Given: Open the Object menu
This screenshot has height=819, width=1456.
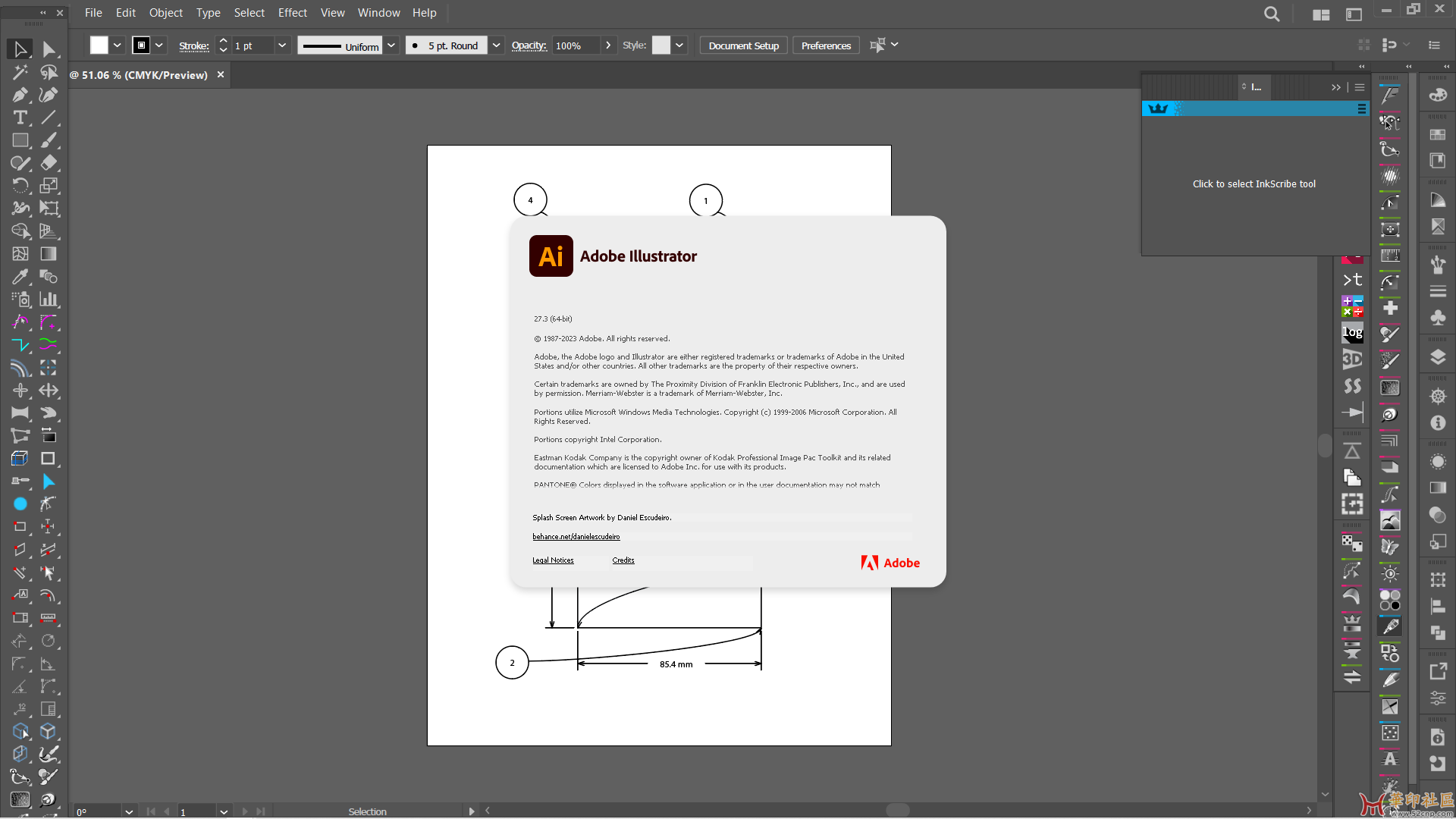Looking at the screenshot, I should 166,13.
